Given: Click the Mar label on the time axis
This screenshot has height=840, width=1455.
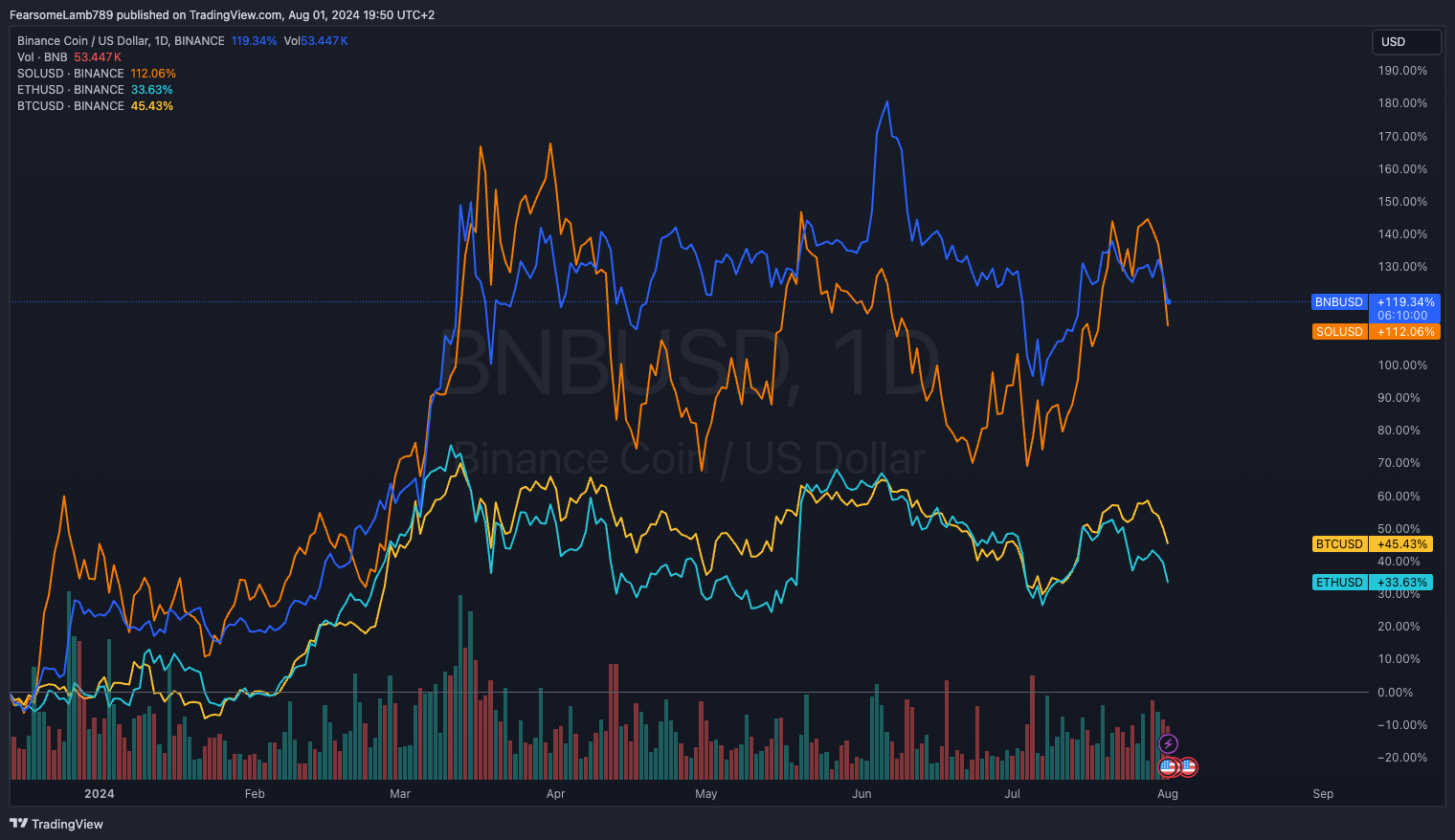Looking at the screenshot, I should [400, 794].
